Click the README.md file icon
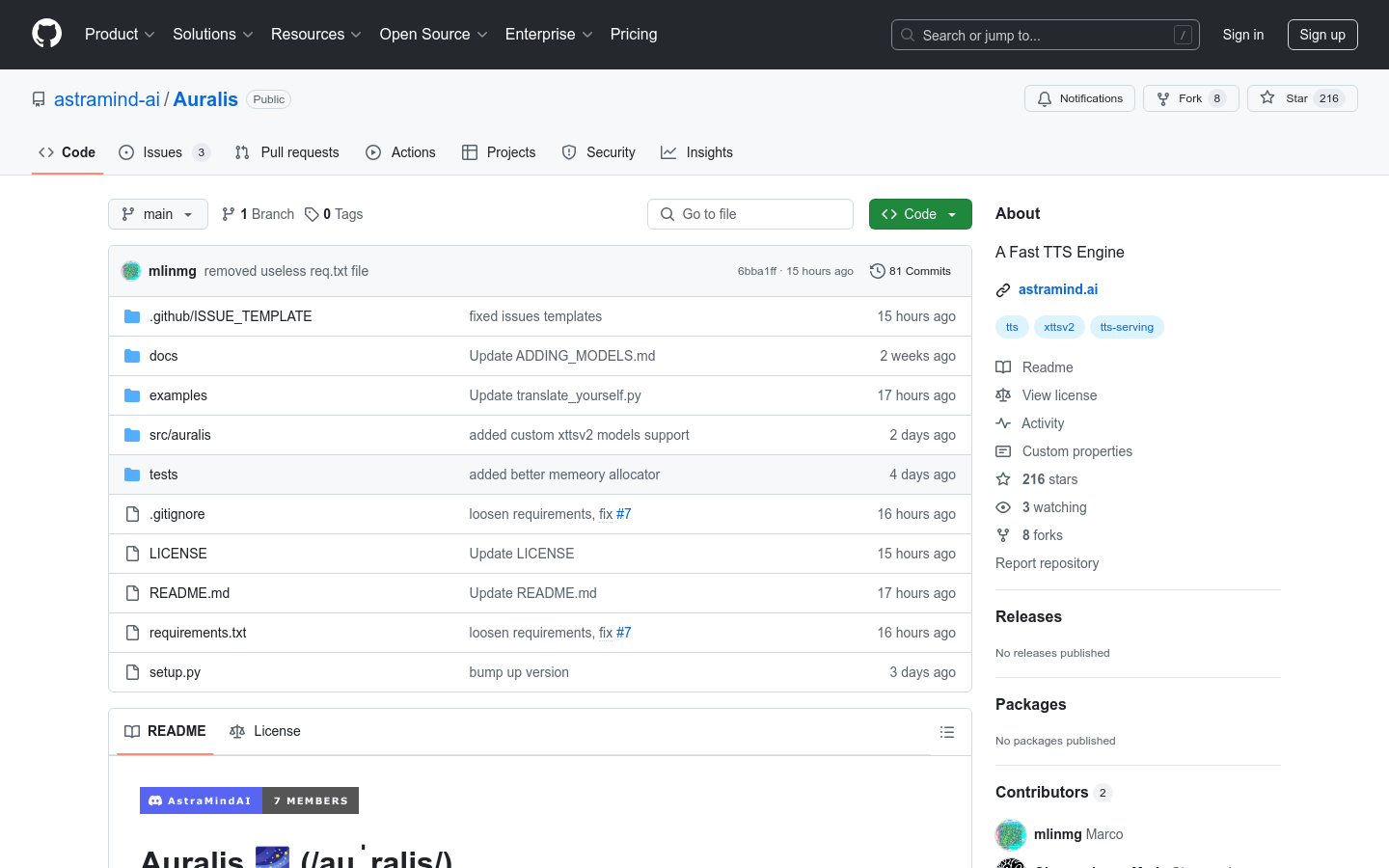 [x=132, y=593]
